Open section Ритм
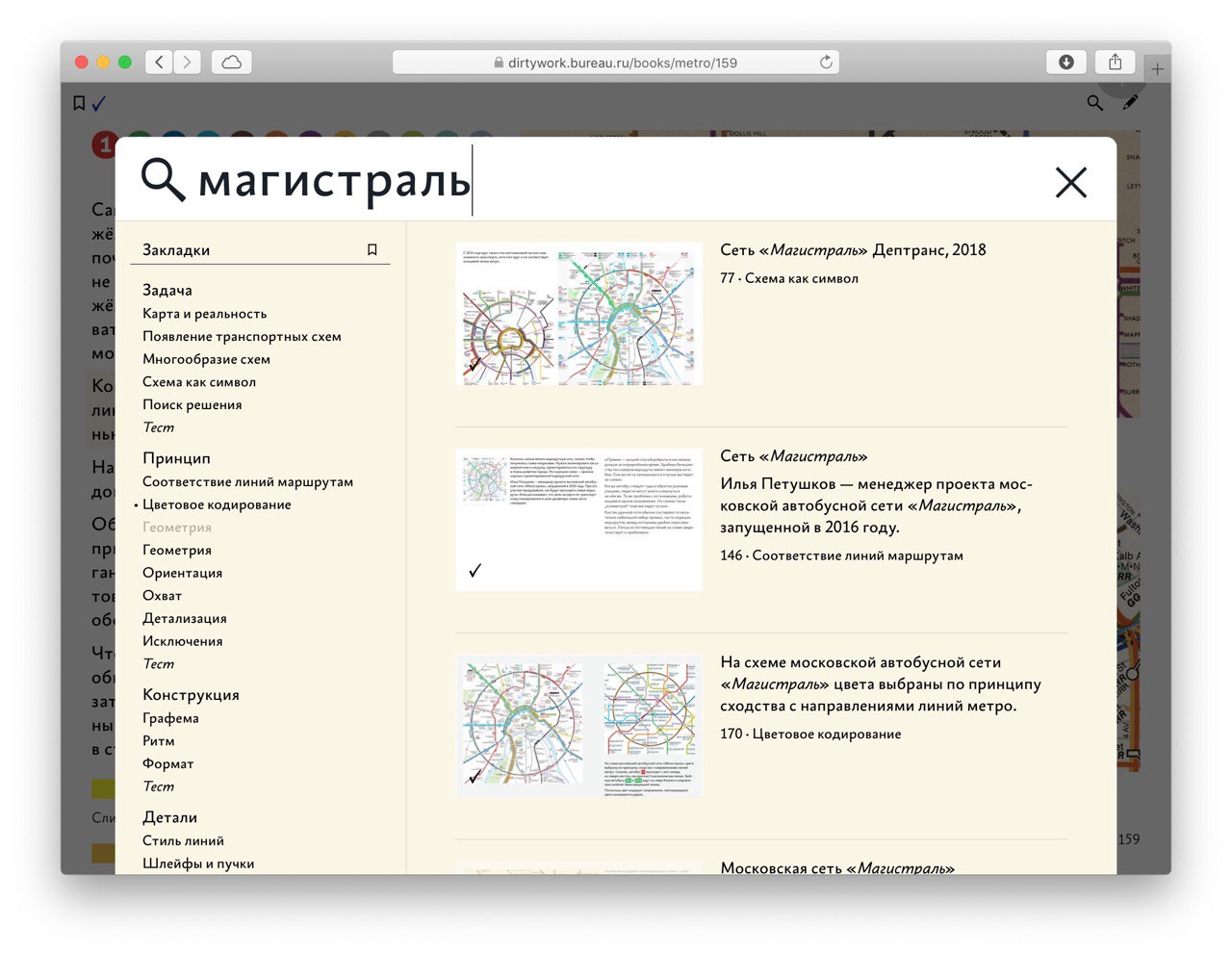This screenshot has width=1232, height=955. click(x=159, y=740)
